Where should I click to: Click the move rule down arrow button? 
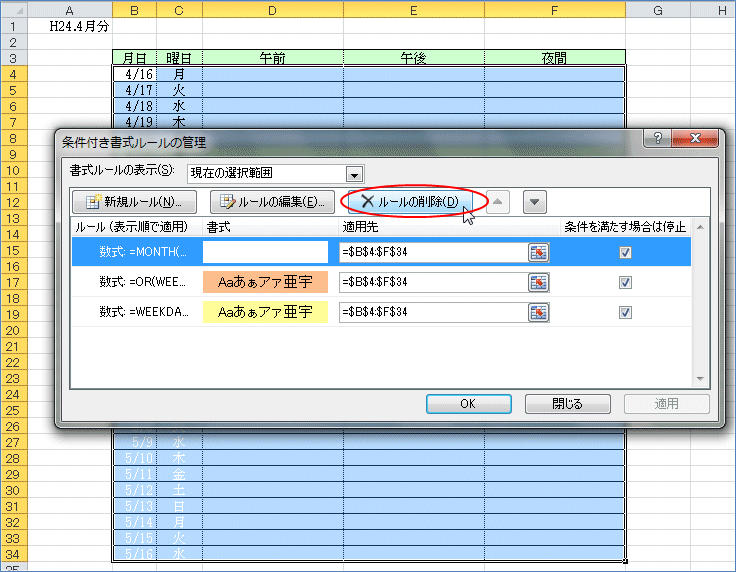pyautogui.click(x=535, y=202)
